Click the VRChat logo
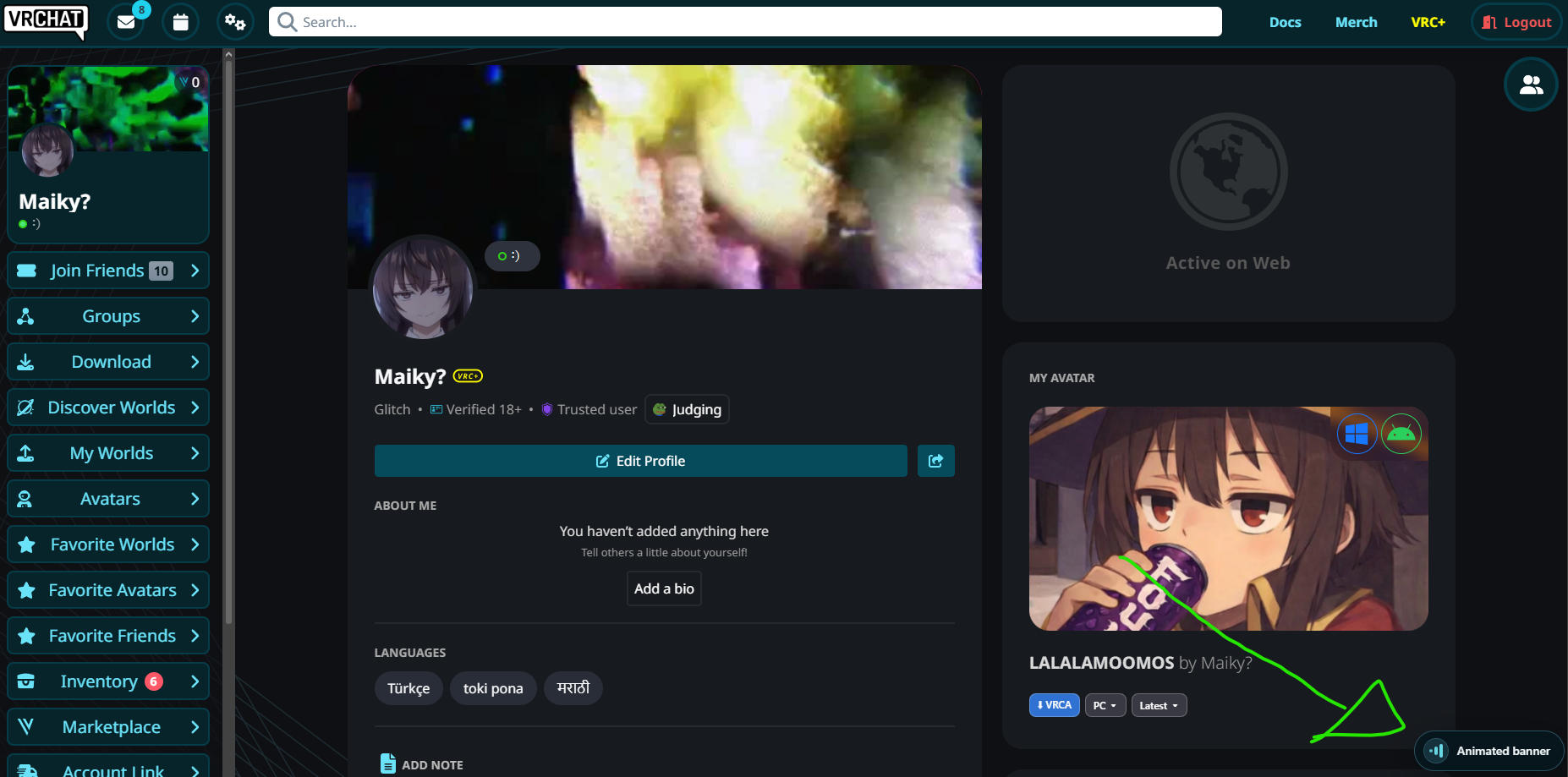The height and width of the screenshot is (777, 1568). tap(46, 22)
